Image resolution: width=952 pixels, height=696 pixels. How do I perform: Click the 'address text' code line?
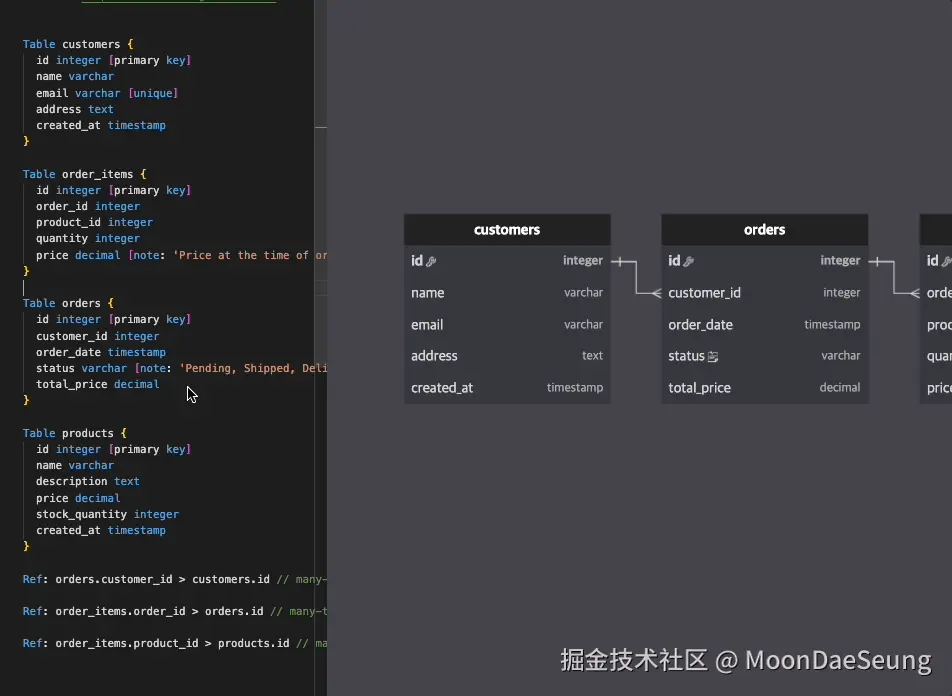[x=75, y=109]
